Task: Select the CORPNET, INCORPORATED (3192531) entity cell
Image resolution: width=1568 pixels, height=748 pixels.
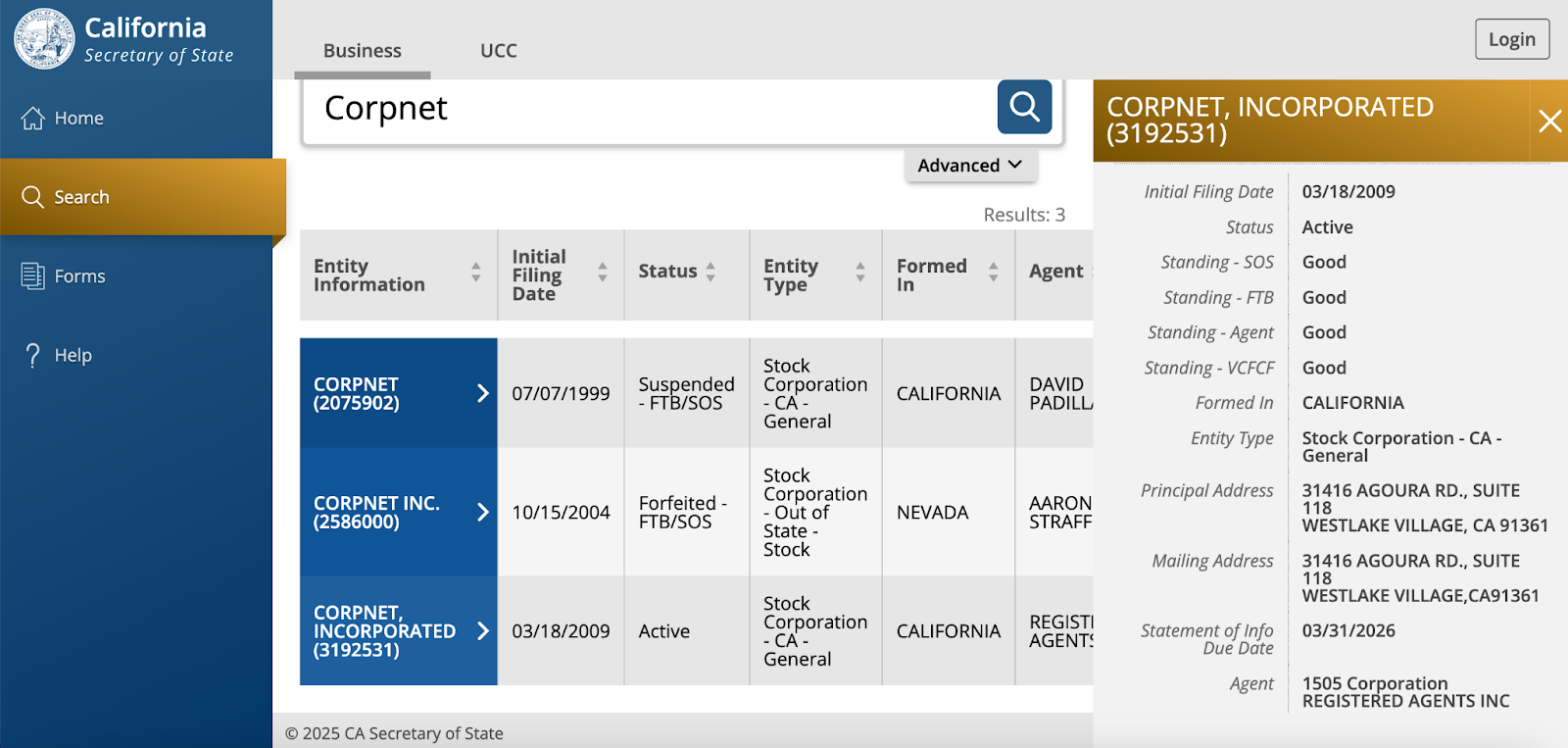Action: point(399,630)
